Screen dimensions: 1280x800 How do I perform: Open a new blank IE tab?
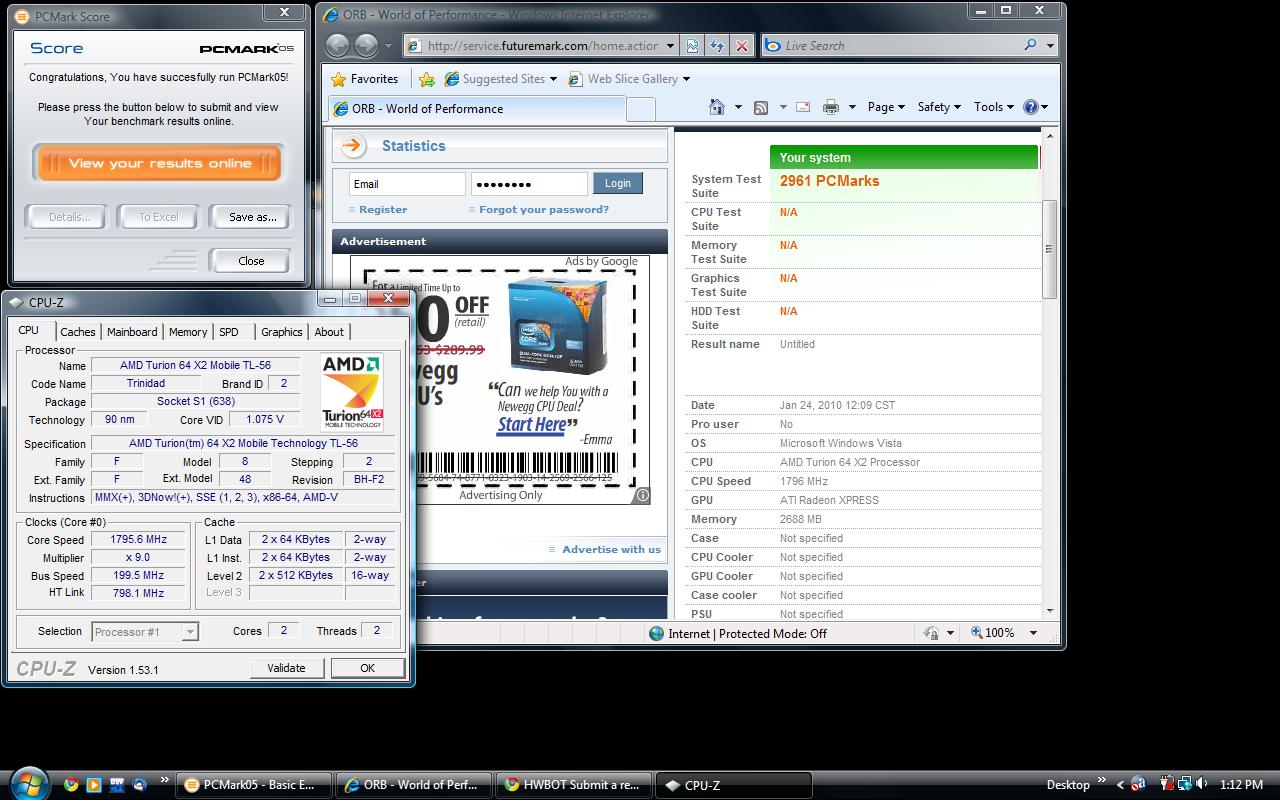pos(641,109)
